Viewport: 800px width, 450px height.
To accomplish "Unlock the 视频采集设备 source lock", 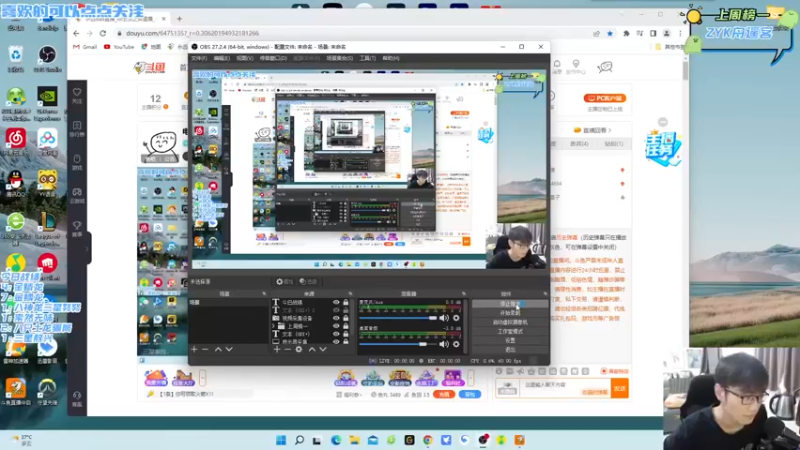I will coord(346,318).
